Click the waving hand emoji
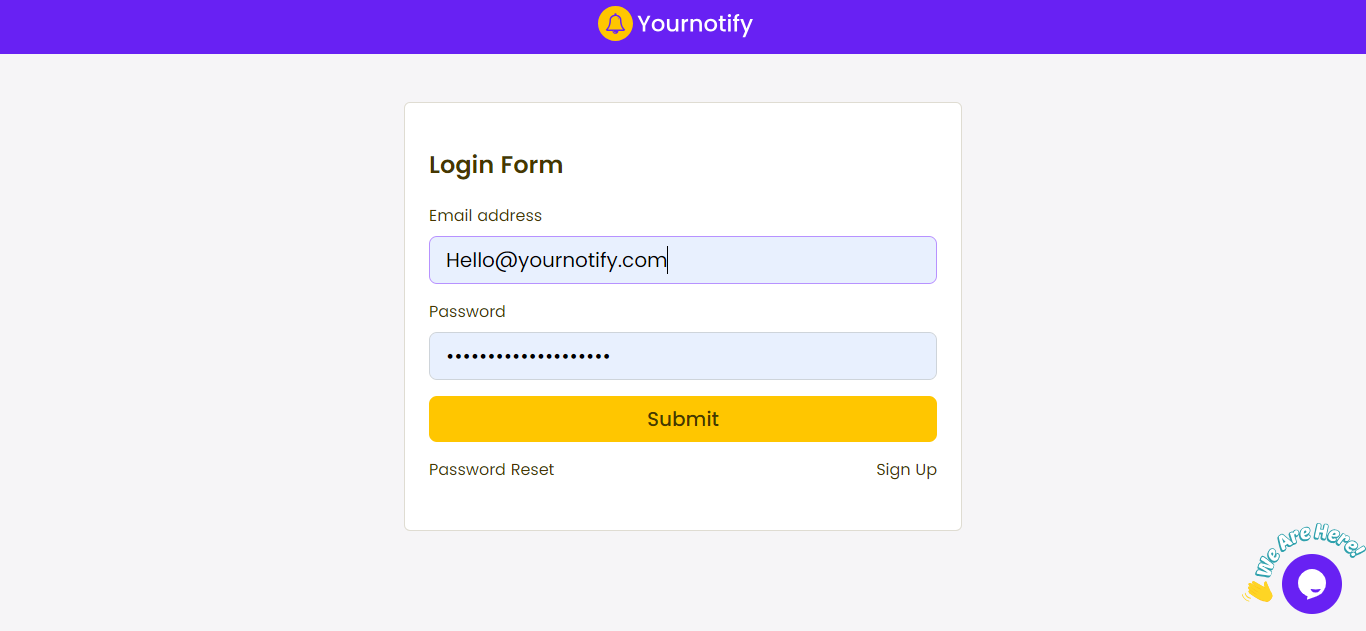Screen dimensions: 1366x631 (1258, 591)
